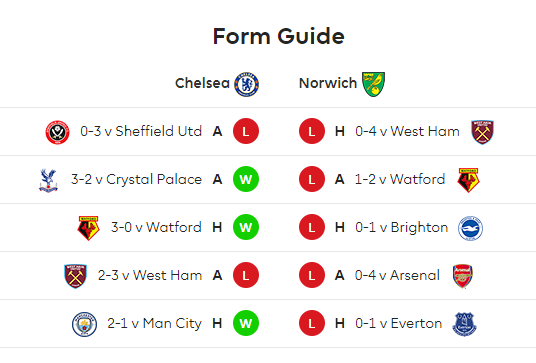Select the Man City crest
Viewport: 536px width, 363px height.
[x=84, y=324]
